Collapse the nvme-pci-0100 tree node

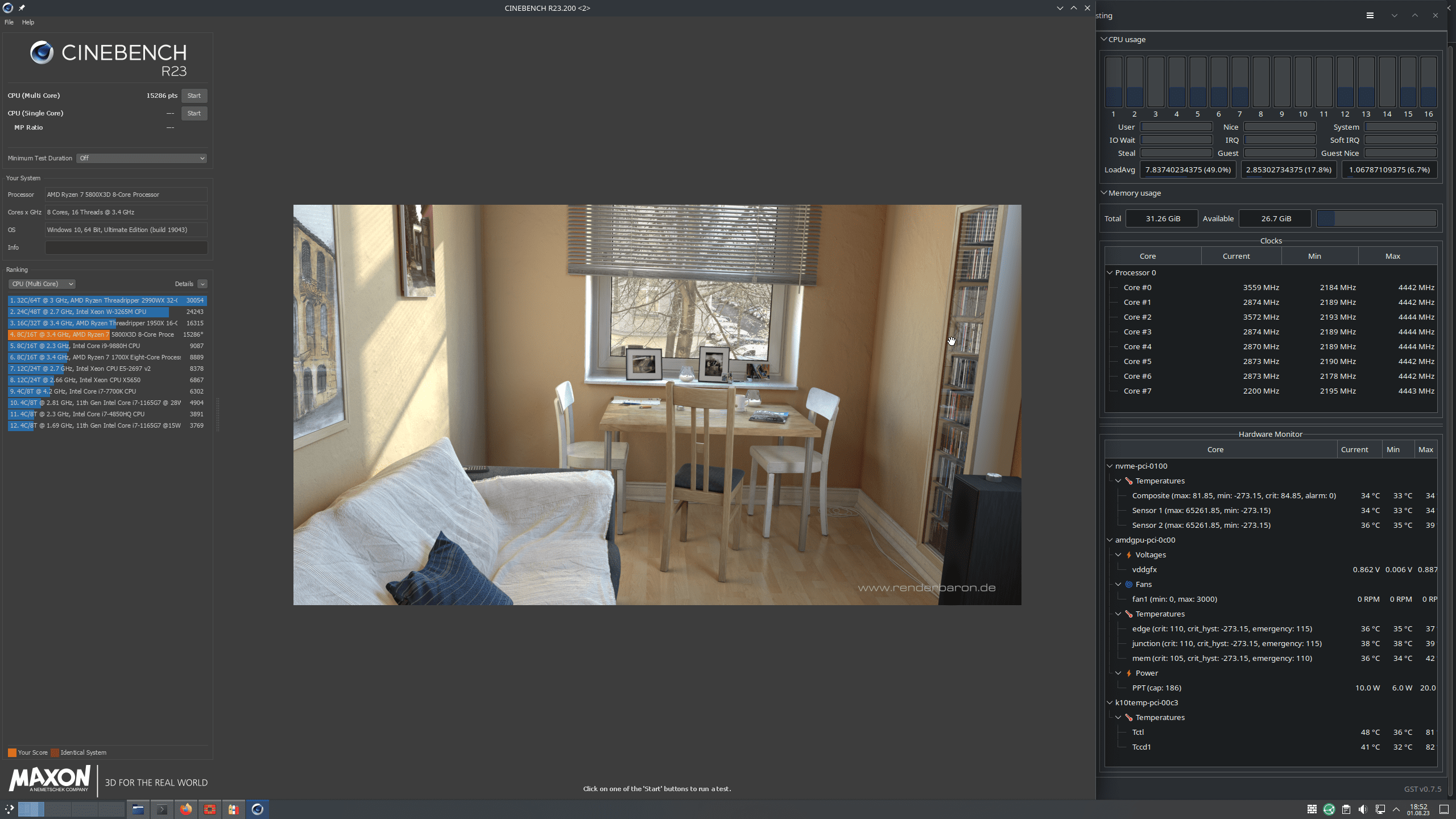point(1110,466)
